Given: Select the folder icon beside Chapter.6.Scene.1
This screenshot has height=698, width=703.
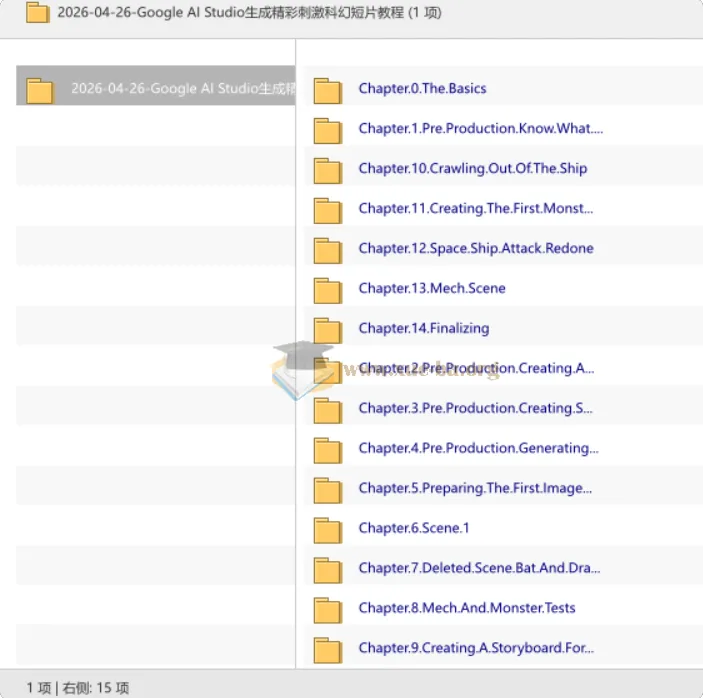Looking at the screenshot, I should [328, 530].
